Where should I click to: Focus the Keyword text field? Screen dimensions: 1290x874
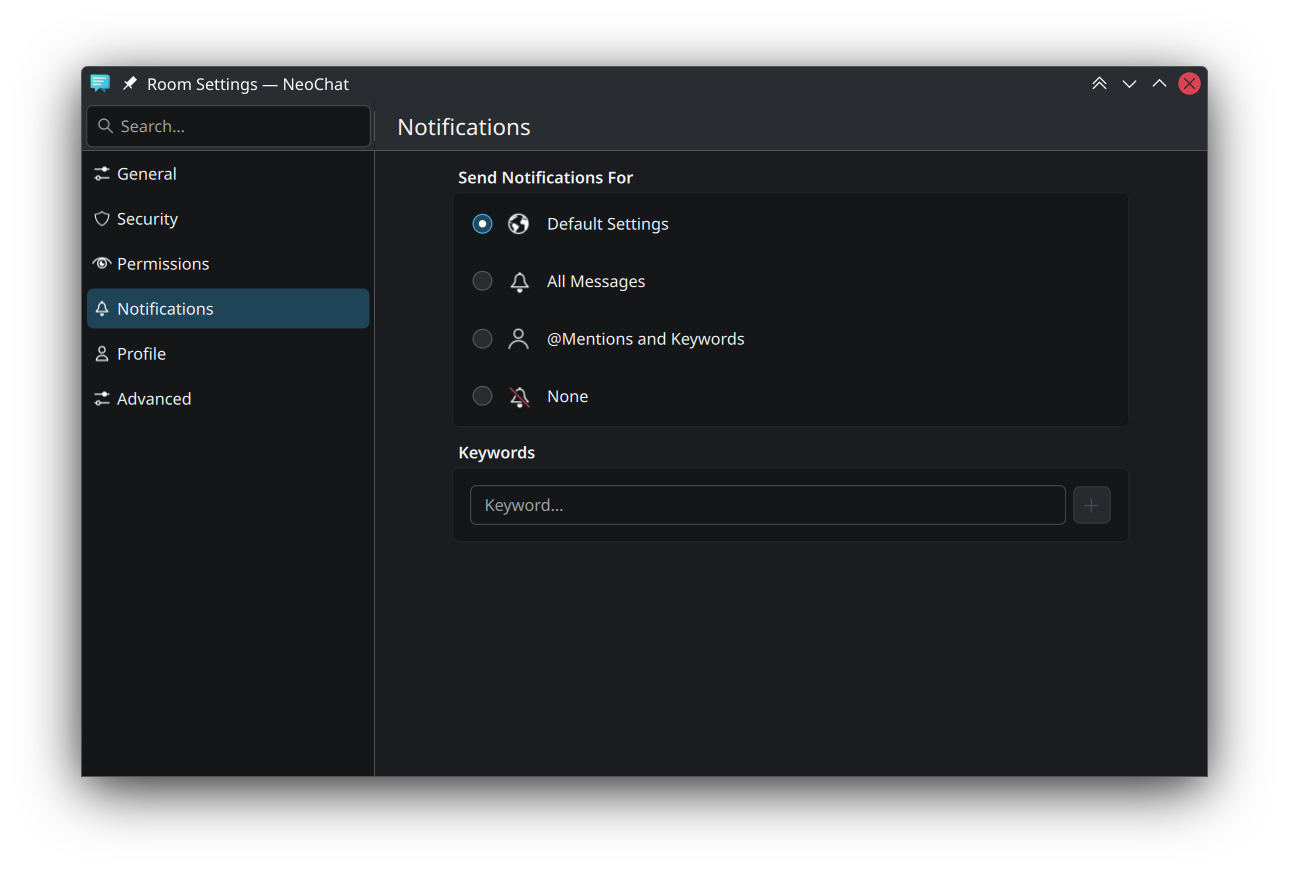coord(767,505)
